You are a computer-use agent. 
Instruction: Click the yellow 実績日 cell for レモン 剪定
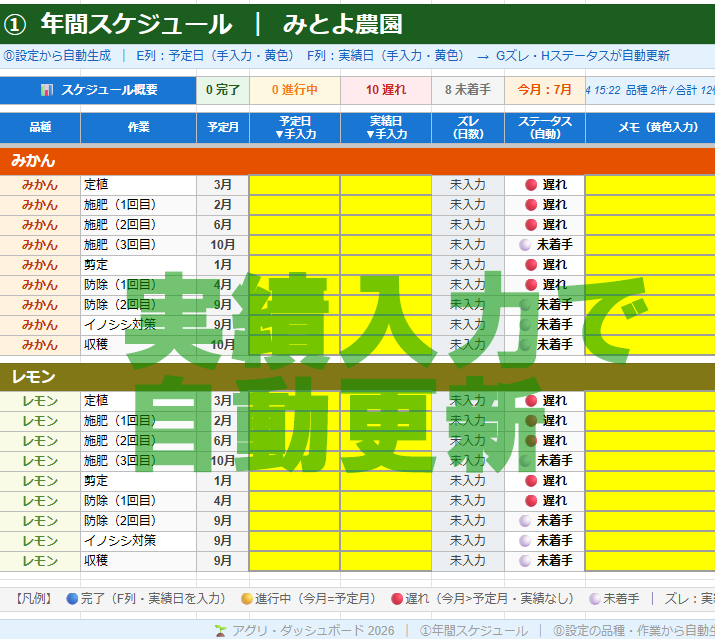pyautogui.click(x=386, y=481)
